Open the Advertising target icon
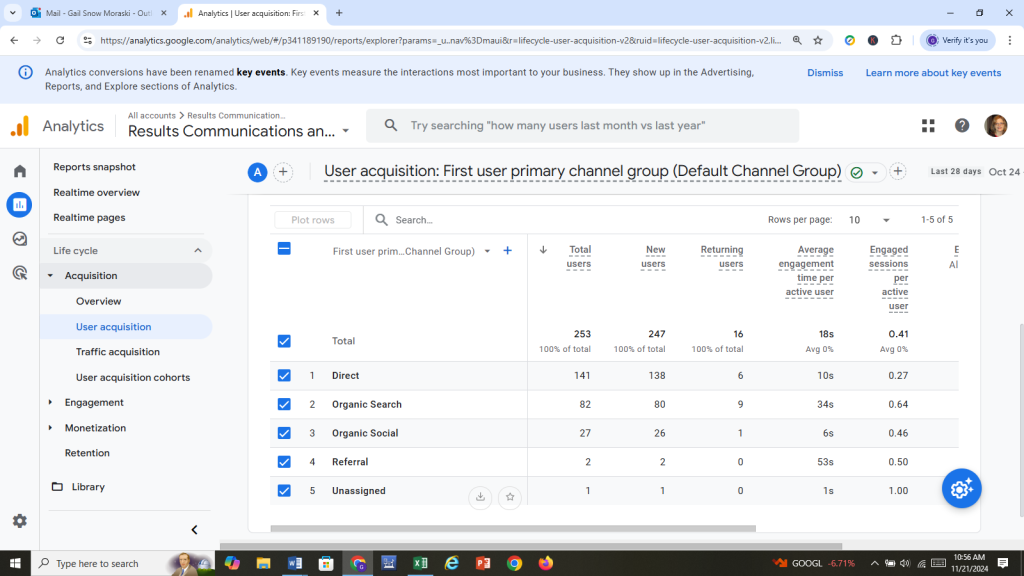Image resolution: width=1024 pixels, height=576 pixels. coord(20,273)
